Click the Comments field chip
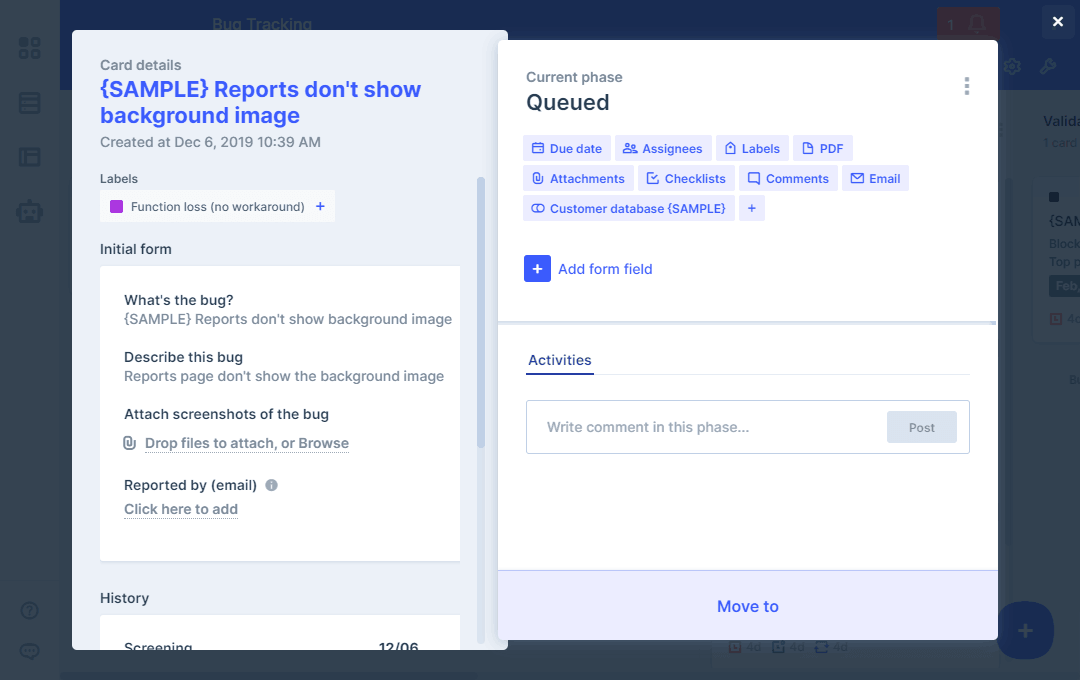This screenshot has height=680, width=1080. (788, 179)
